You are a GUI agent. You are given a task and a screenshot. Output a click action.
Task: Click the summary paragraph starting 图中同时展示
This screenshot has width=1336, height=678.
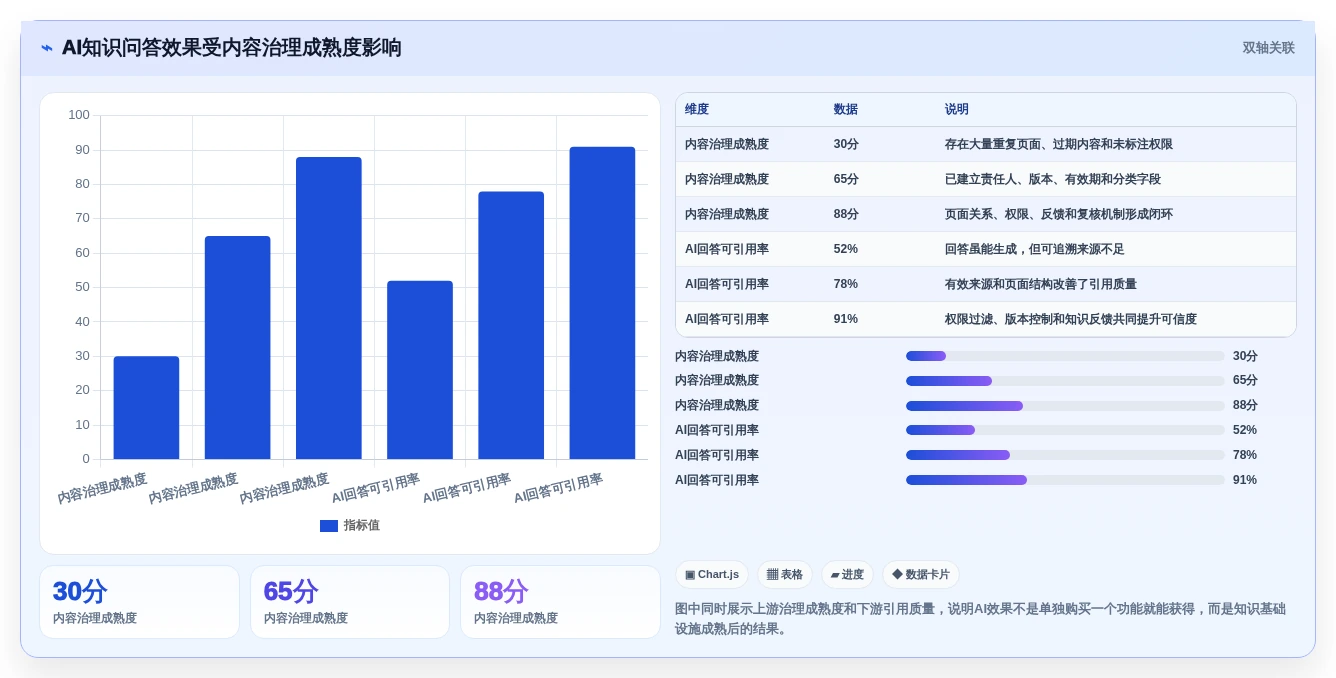point(980,618)
